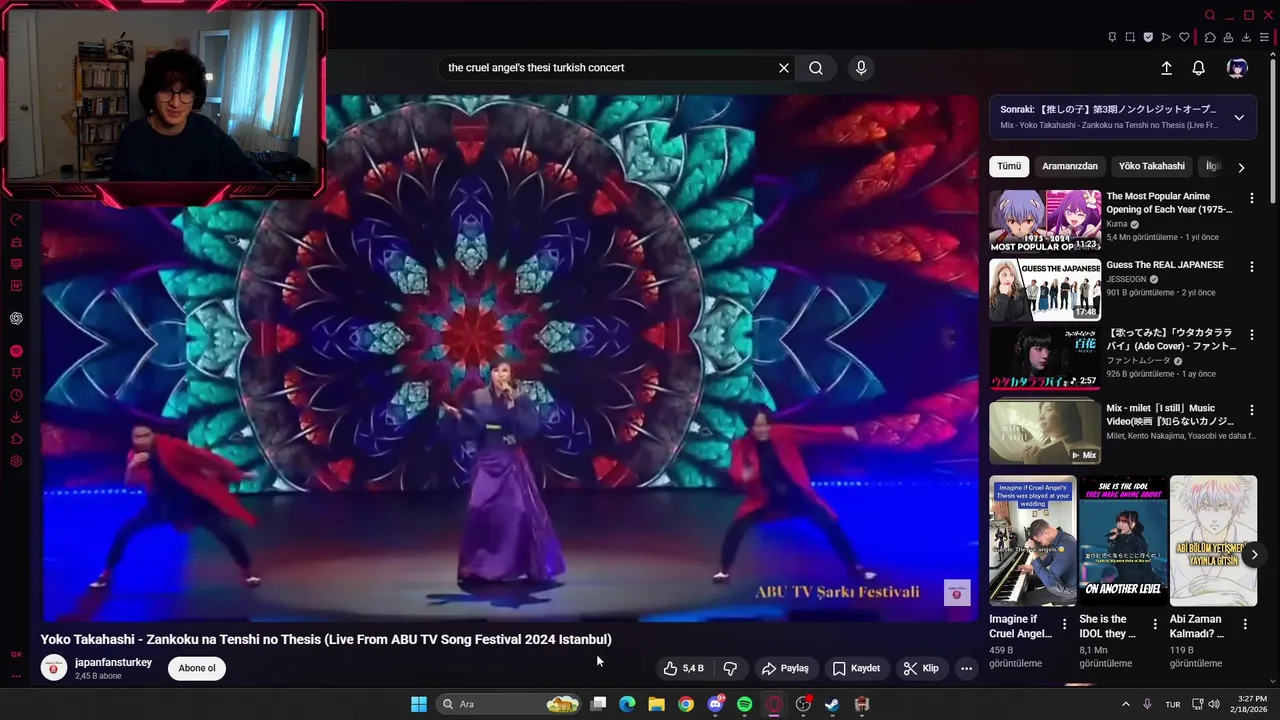Start voice search with the microphone icon
Screen dimensions: 1280x720
[x=861, y=68]
